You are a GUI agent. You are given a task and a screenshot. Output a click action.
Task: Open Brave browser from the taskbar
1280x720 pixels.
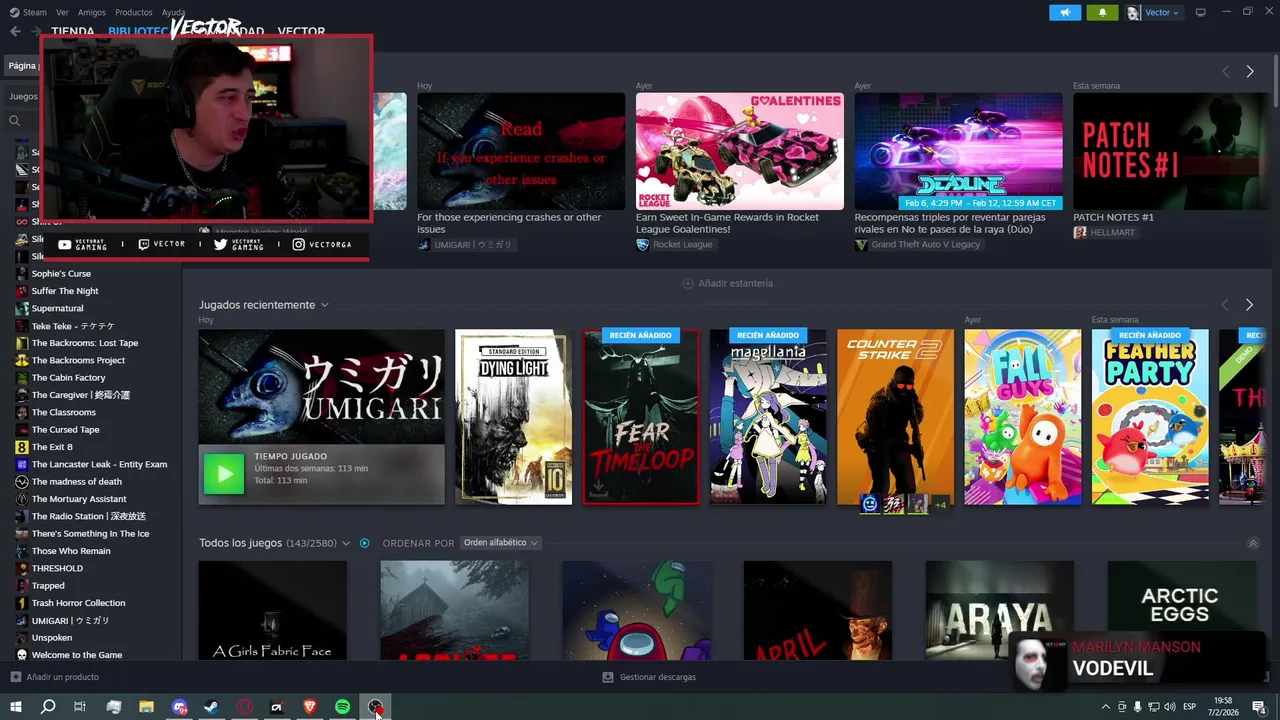pyautogui.click(x=310, y=707)
